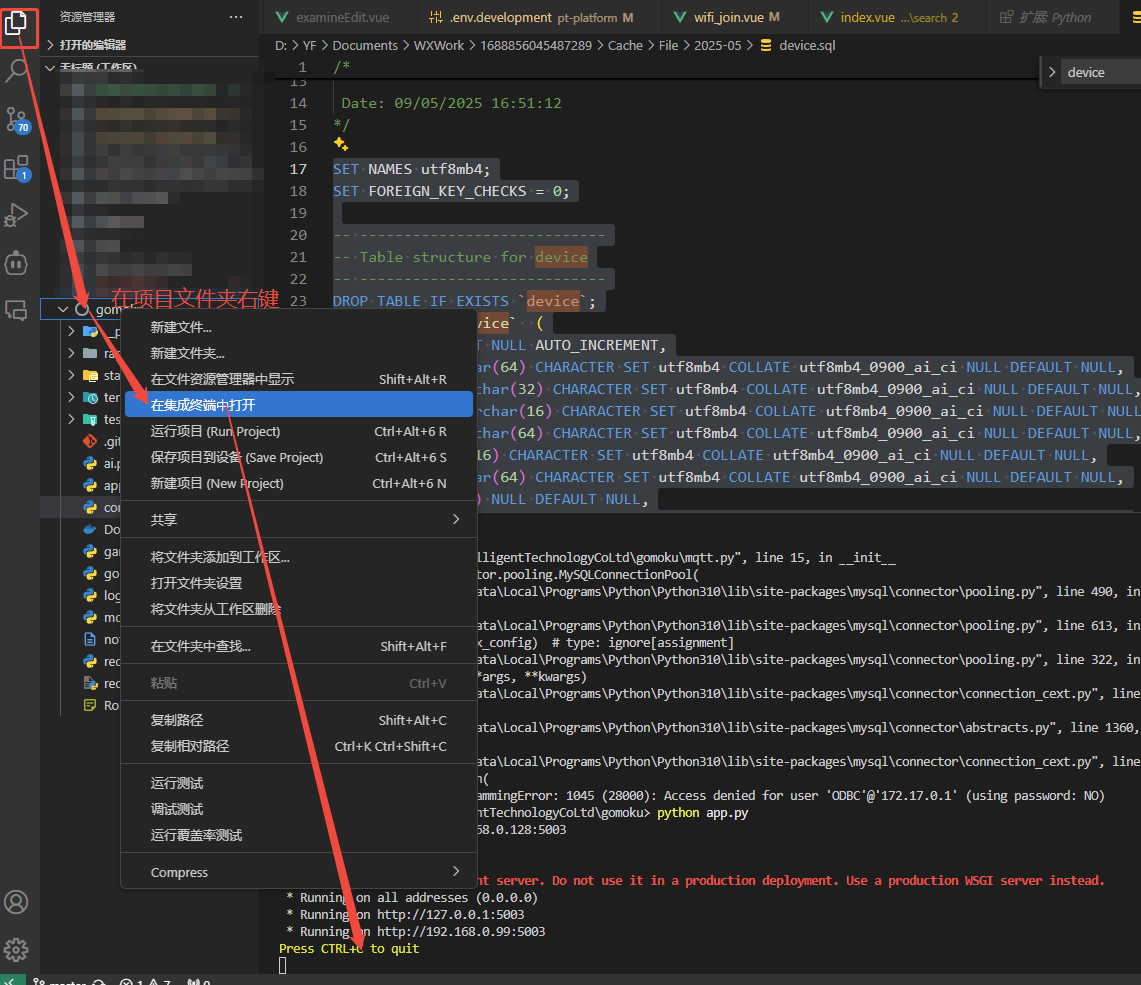Switch to the index.vue search tab
This screenshot has height=985, width=1141.
pos(896,17)
